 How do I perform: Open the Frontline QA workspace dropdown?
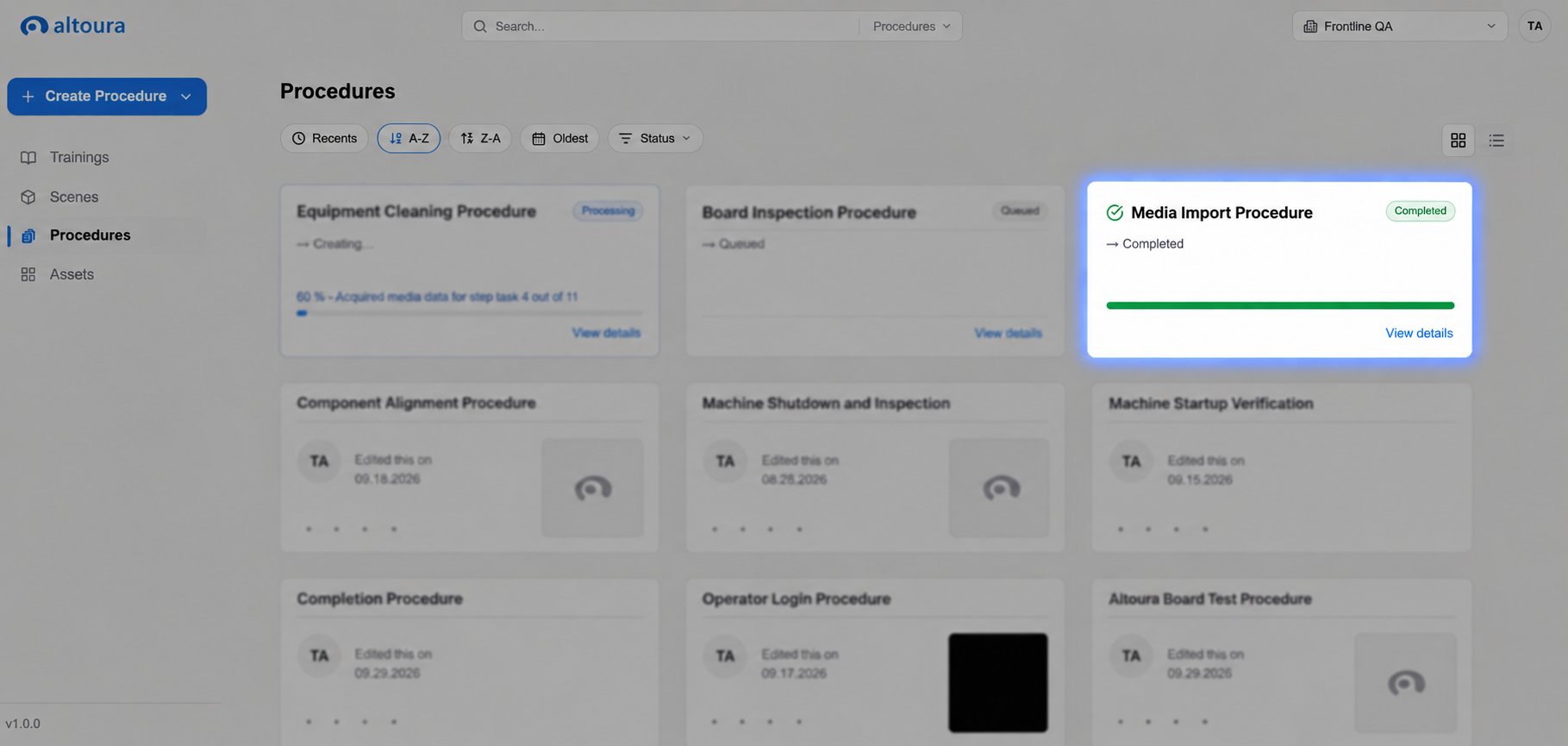[x=1400, y=26]
